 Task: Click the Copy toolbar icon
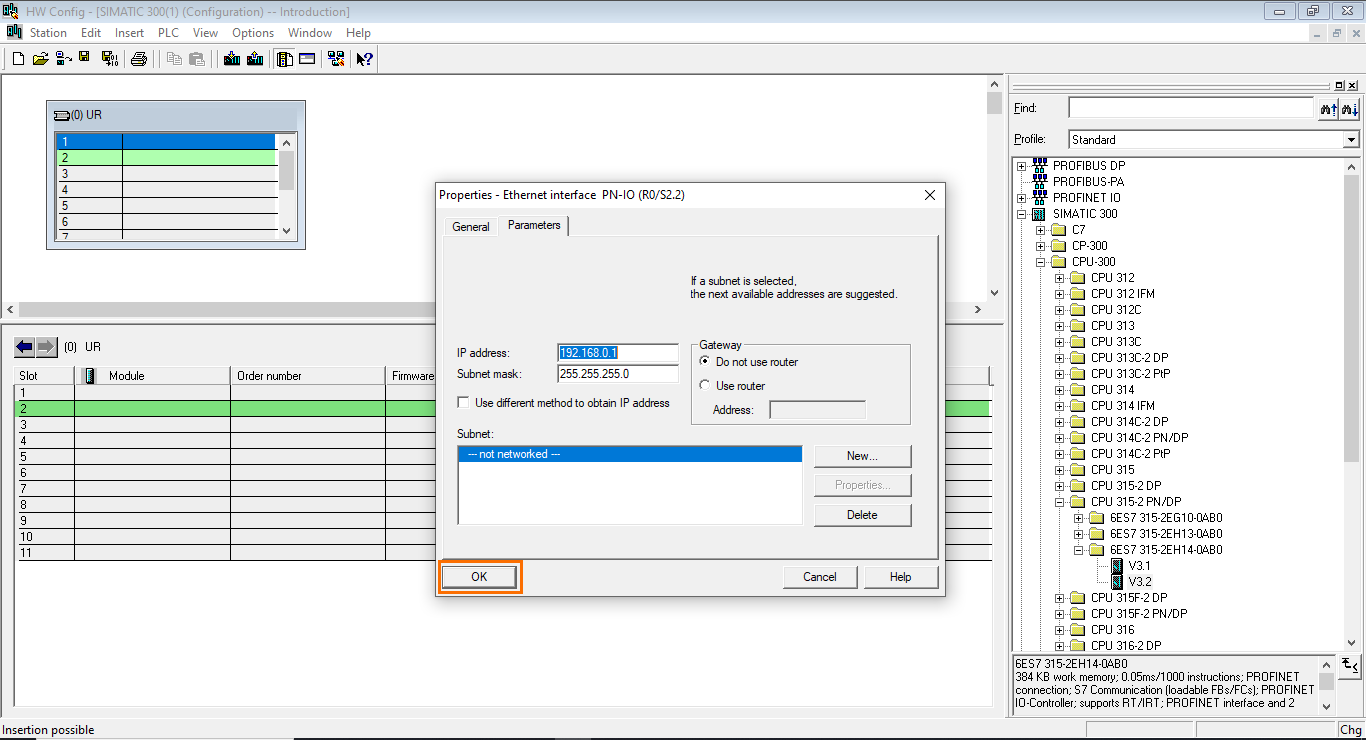(174, 59)
